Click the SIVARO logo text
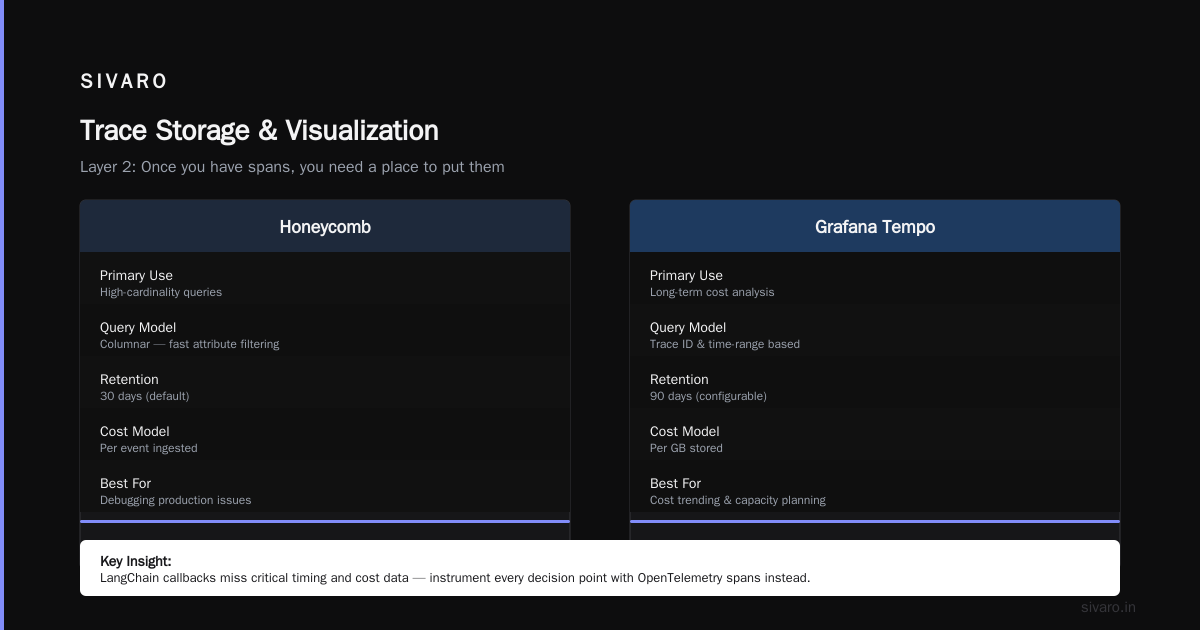1200x630 pixels. click(124, 82)
